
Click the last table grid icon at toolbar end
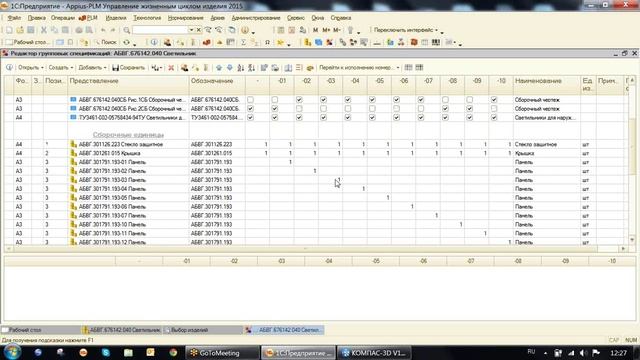(x=419, y=68)
